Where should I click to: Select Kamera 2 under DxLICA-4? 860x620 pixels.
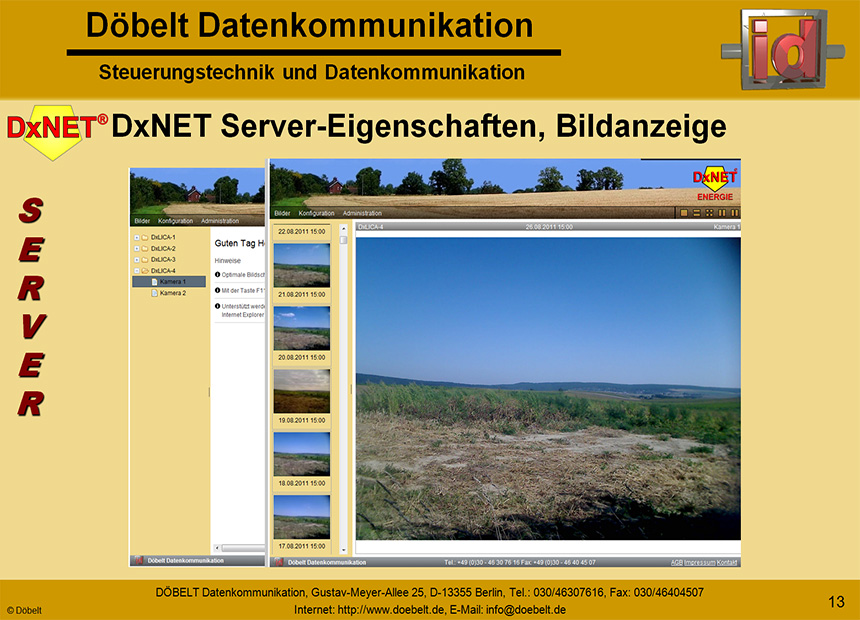173,294
